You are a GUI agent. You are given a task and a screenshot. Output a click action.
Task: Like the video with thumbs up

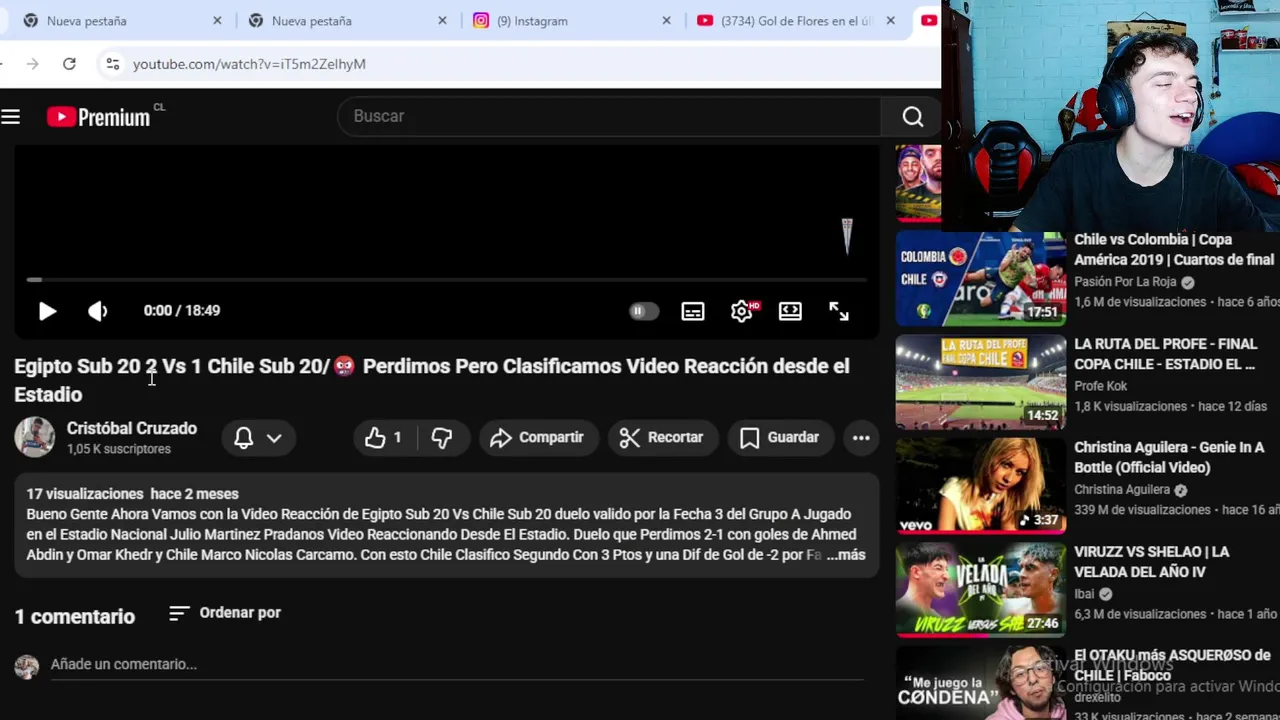pos(385,438)
